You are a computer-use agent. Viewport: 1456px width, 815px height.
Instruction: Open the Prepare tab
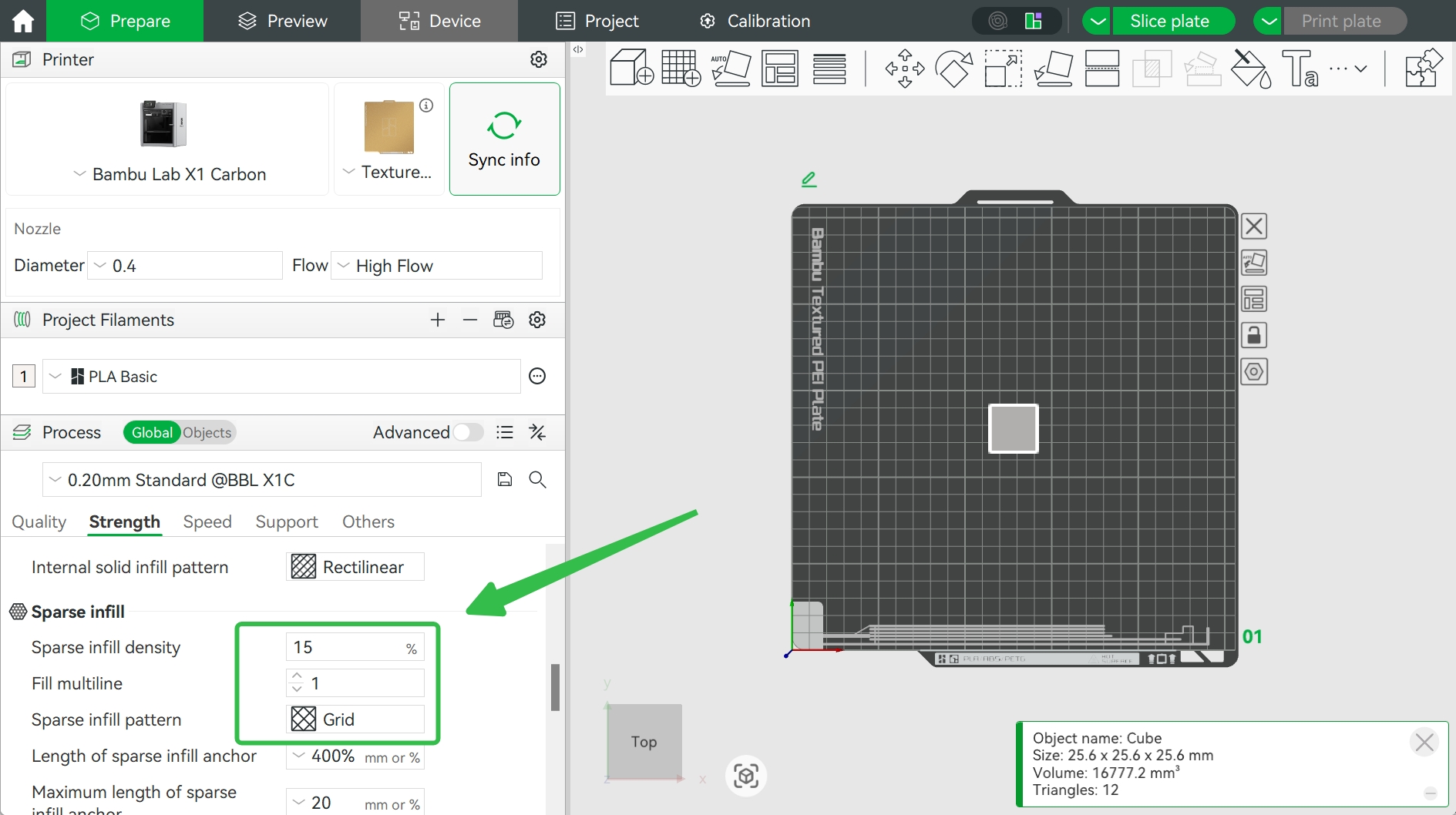click(125, 21)
